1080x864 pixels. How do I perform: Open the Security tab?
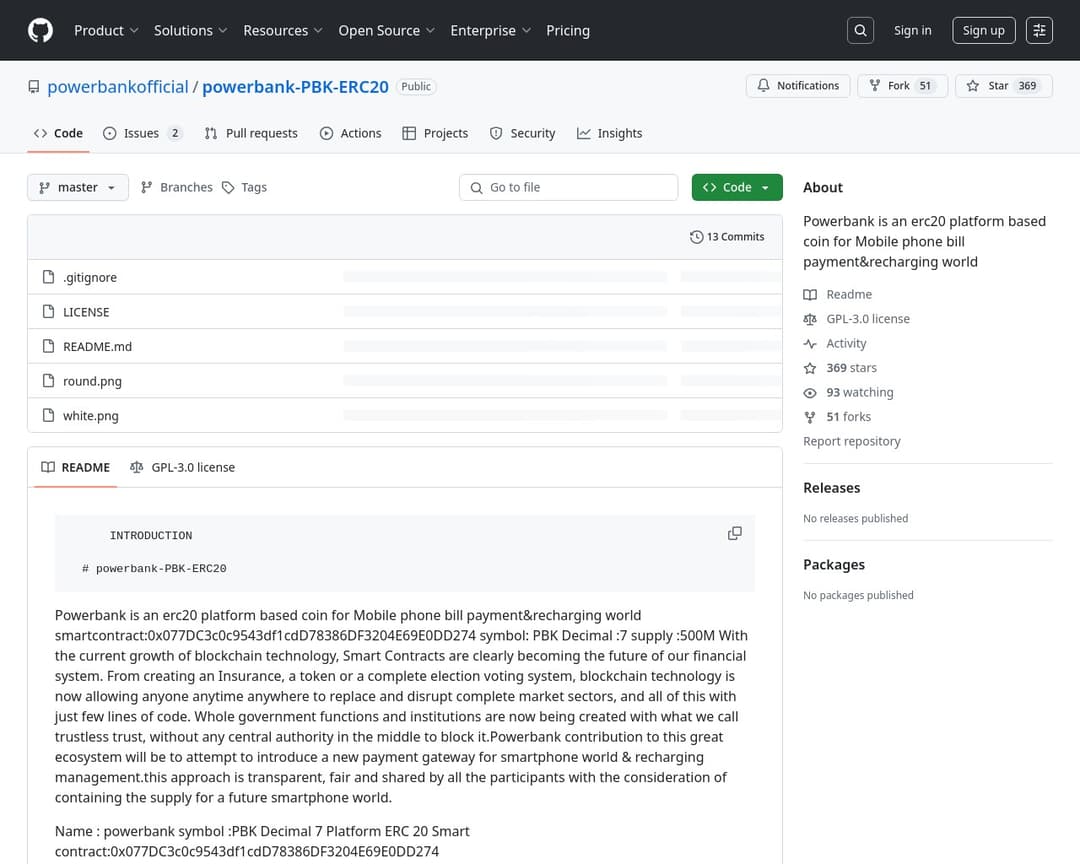point(523,133)
